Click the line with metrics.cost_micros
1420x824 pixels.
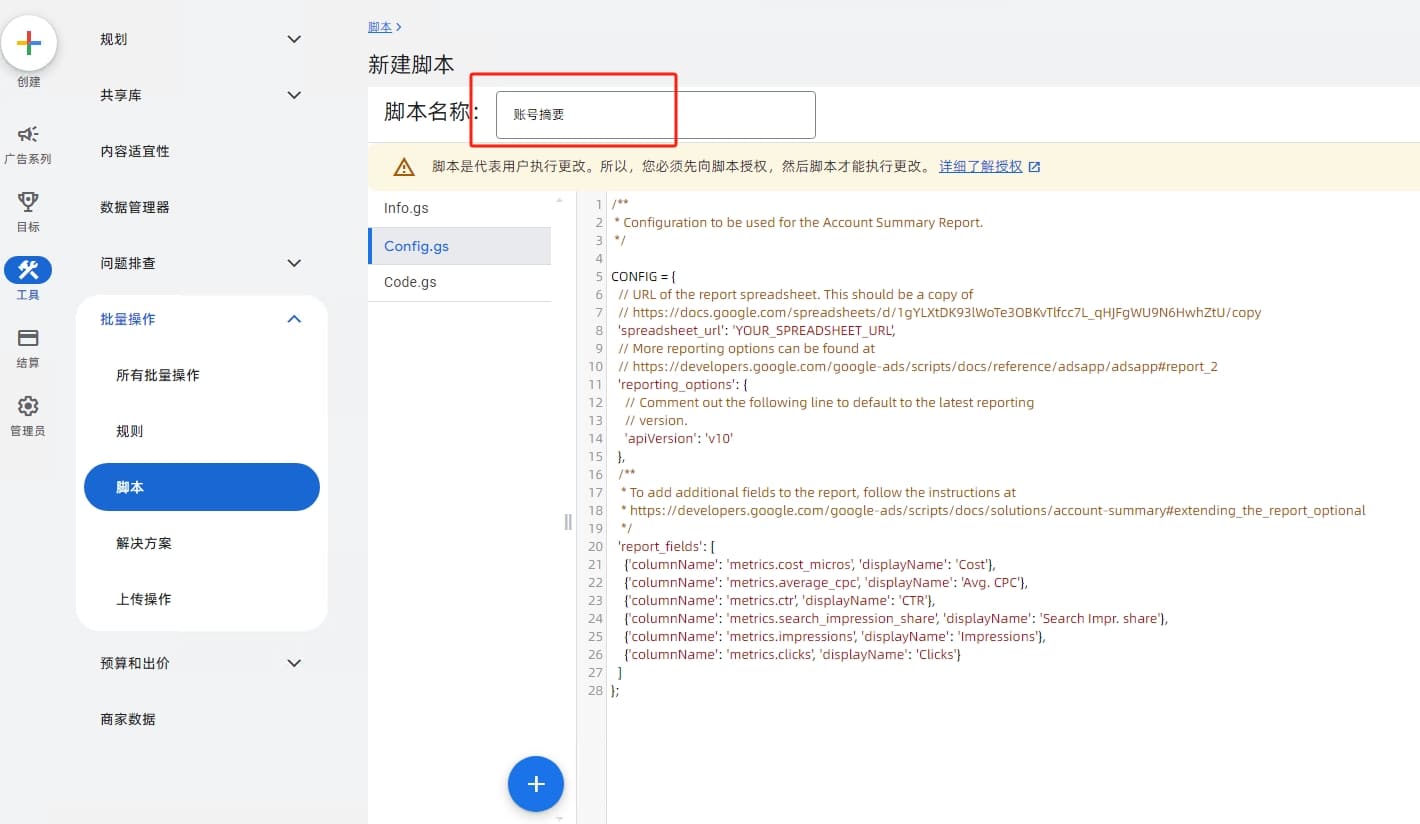[809, 564]
